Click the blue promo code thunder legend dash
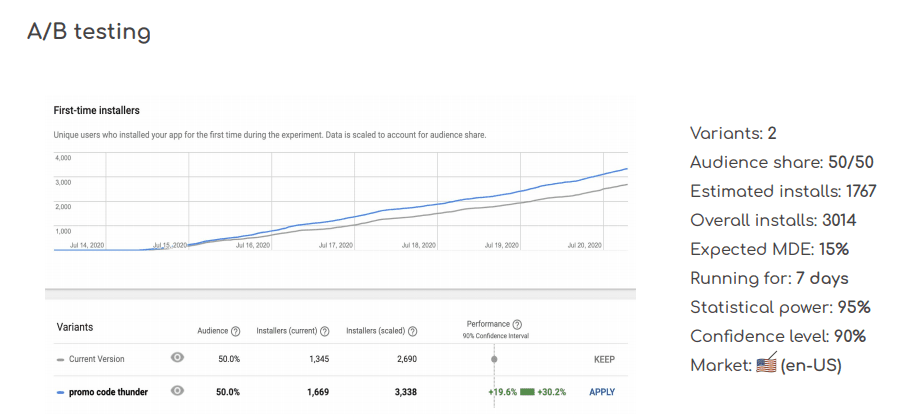This screenshot has height=414, width=902. (60, 392)
